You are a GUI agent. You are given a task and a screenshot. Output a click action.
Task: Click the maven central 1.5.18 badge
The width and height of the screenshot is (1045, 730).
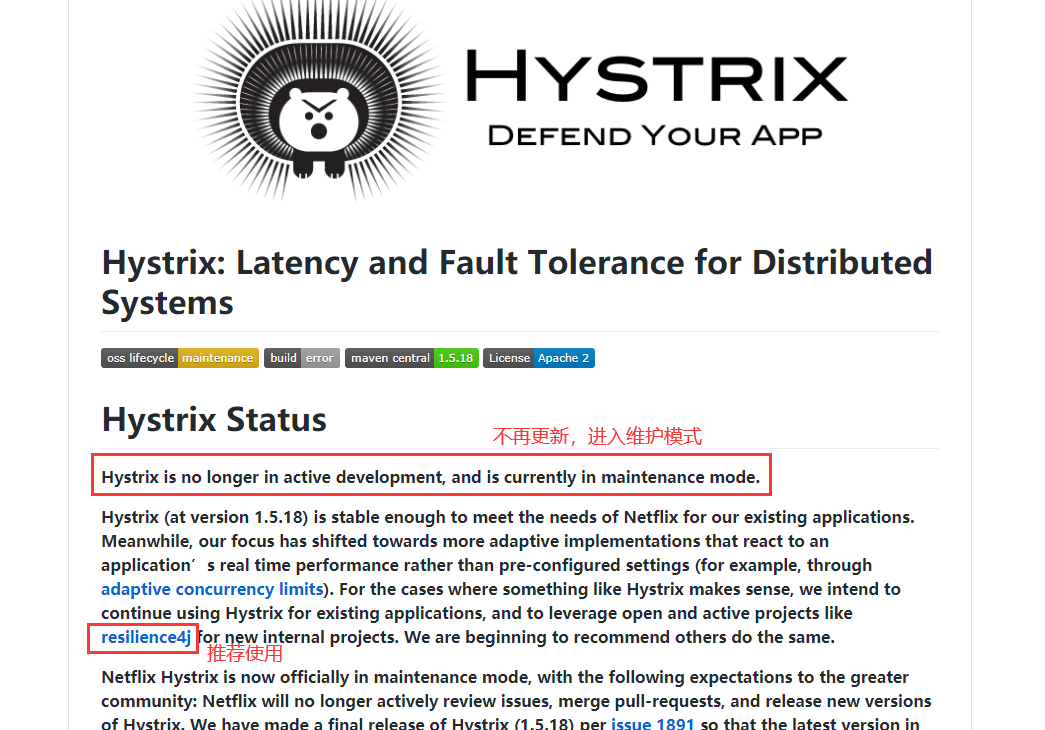412,358
